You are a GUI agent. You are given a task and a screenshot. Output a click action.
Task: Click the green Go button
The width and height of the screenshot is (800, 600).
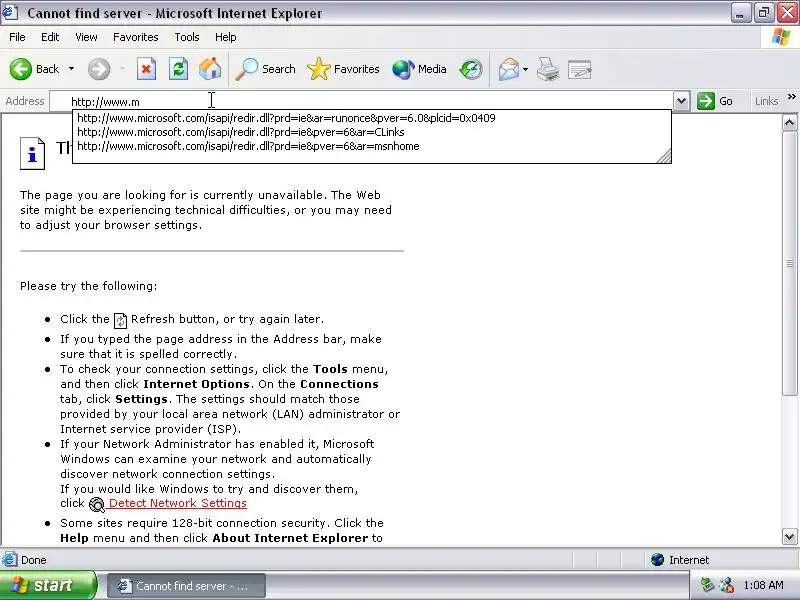point(715,101)
